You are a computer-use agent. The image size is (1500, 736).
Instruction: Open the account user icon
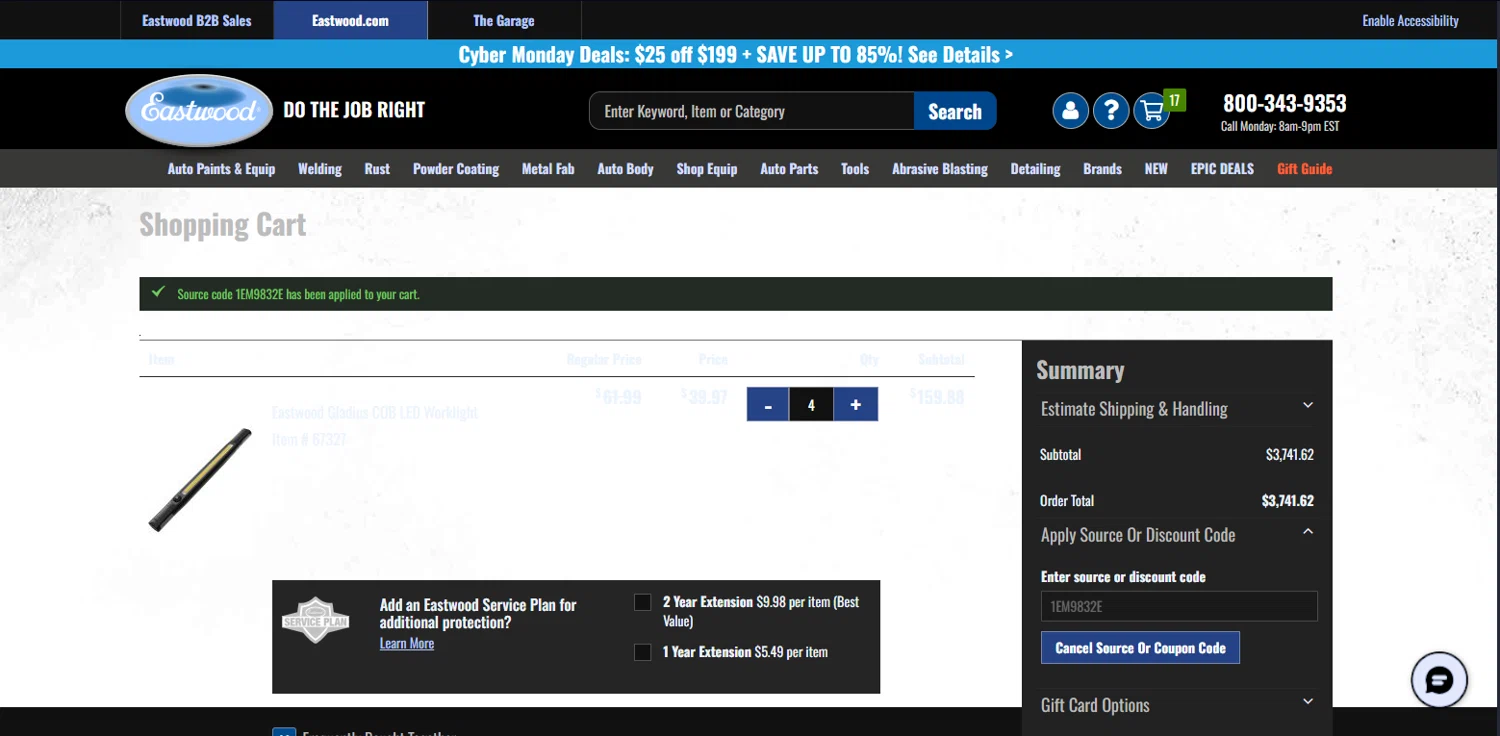point(1070,110)
